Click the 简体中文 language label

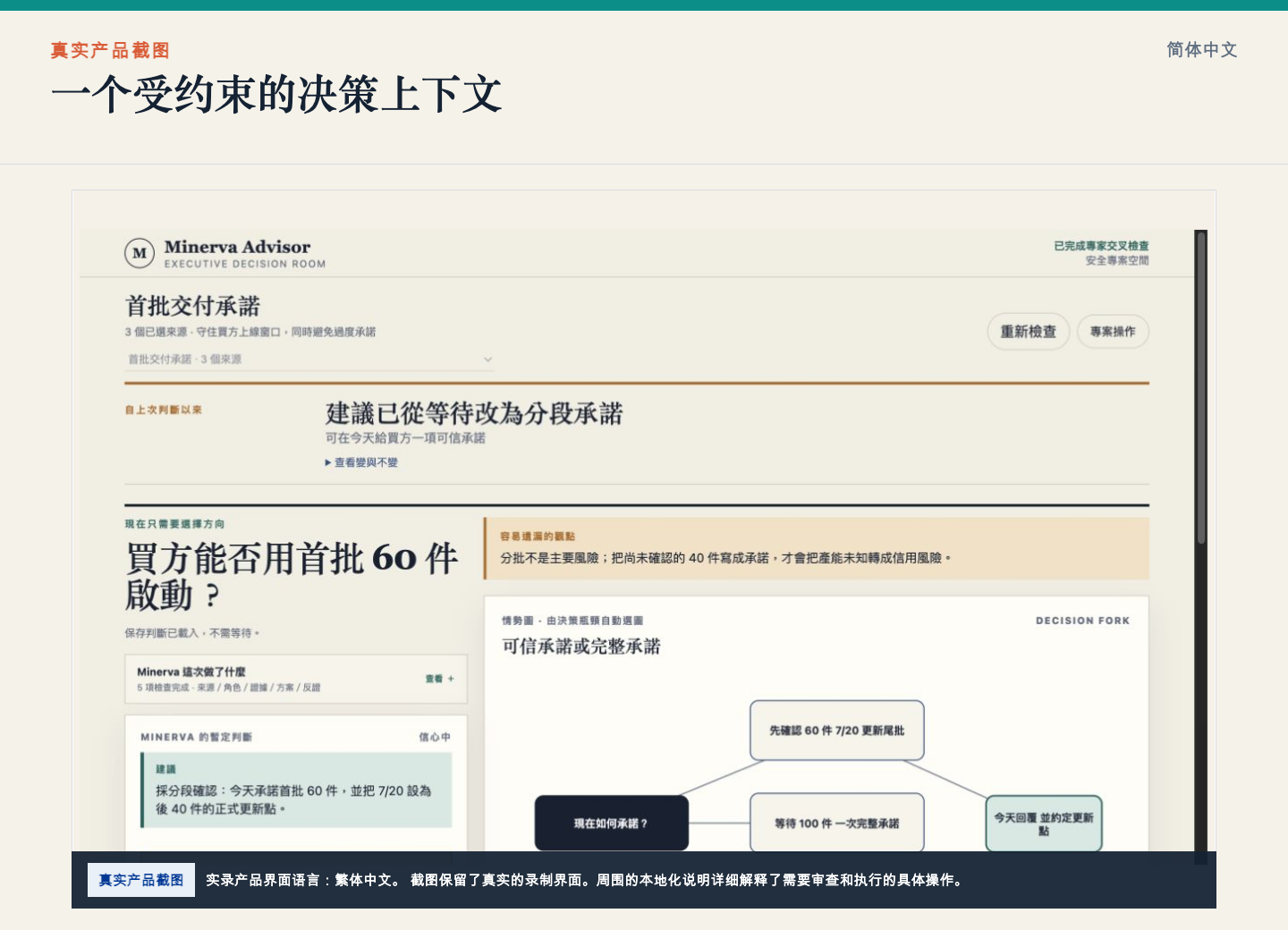[x=1201, y=50]
